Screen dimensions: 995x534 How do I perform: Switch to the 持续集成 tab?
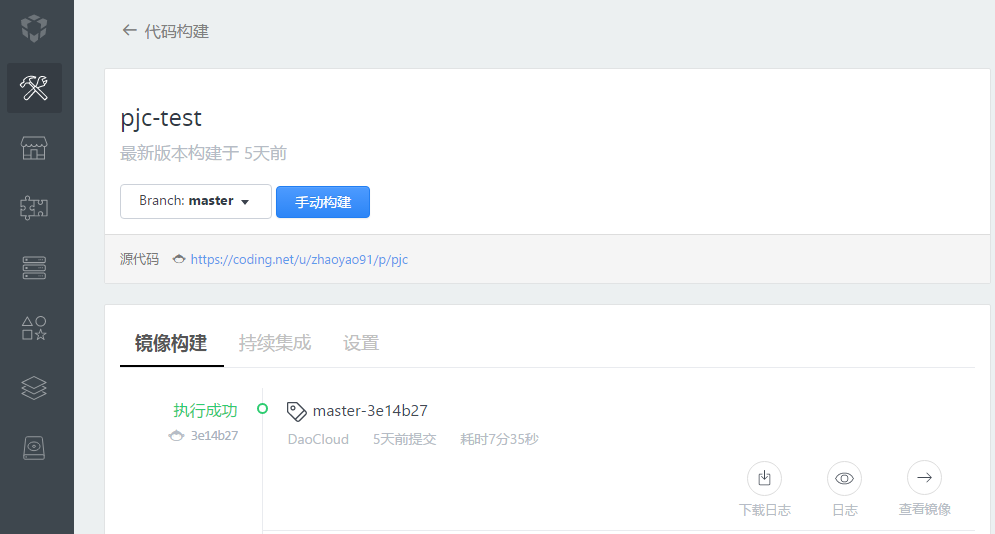[275, 343]
